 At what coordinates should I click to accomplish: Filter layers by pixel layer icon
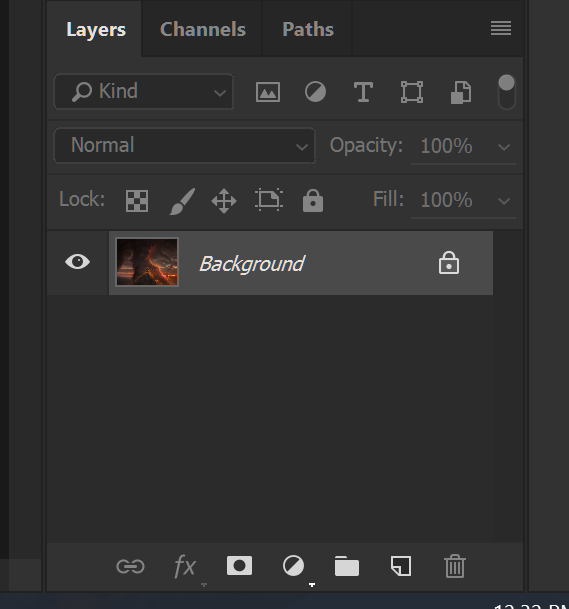(268, 92)
